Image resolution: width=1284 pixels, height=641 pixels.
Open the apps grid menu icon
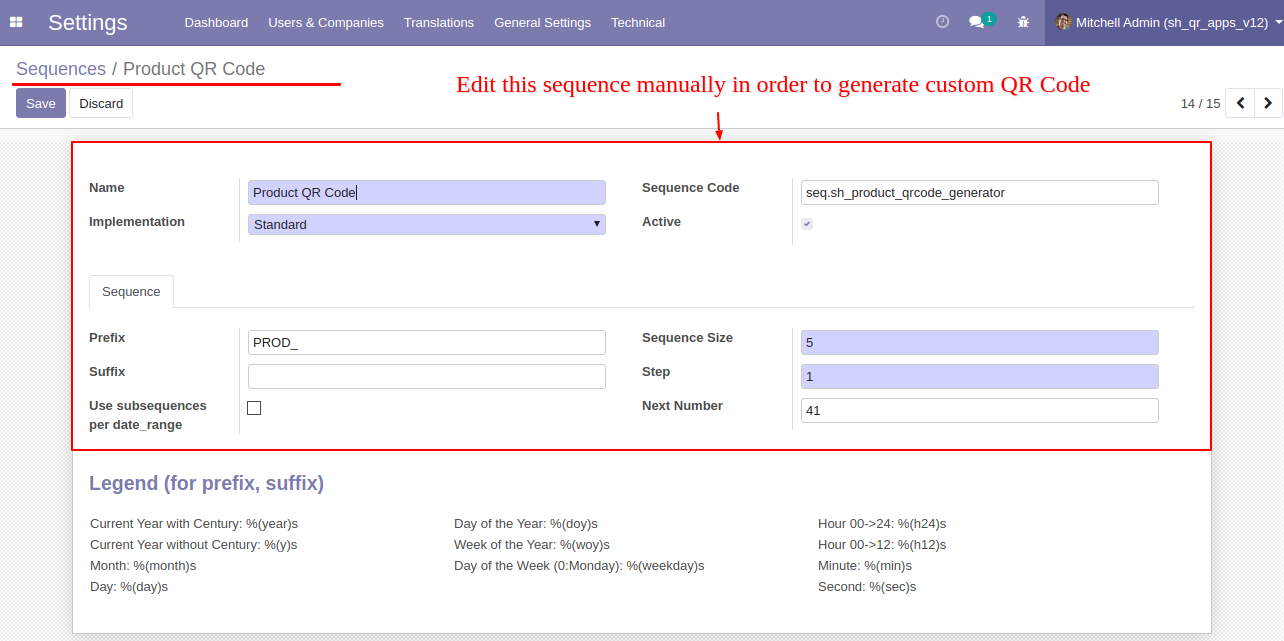point(16,22)
